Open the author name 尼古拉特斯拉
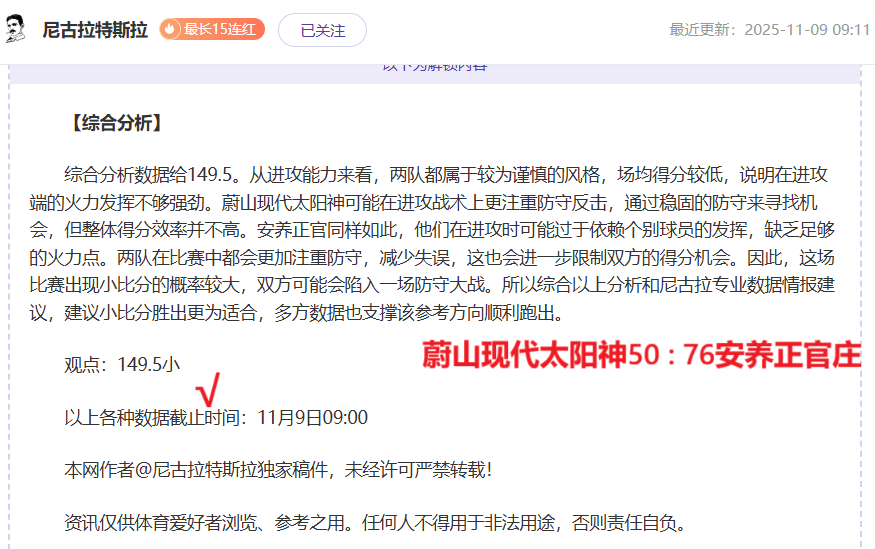 (95, 30)
